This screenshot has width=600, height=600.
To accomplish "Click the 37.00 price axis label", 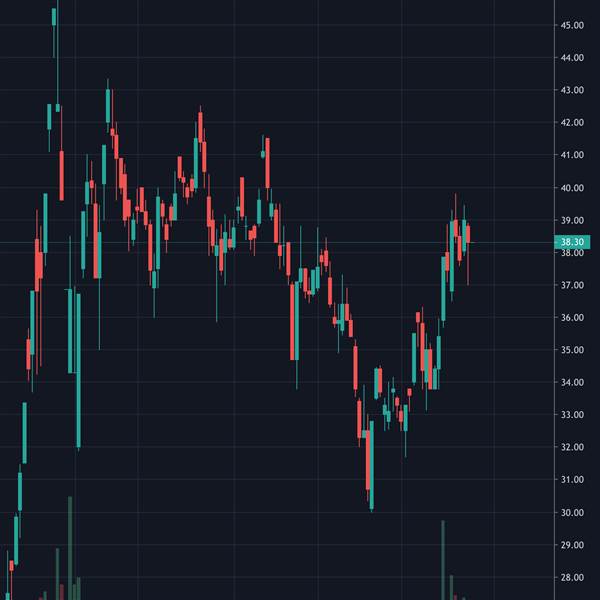I will (x=572, y=285).
